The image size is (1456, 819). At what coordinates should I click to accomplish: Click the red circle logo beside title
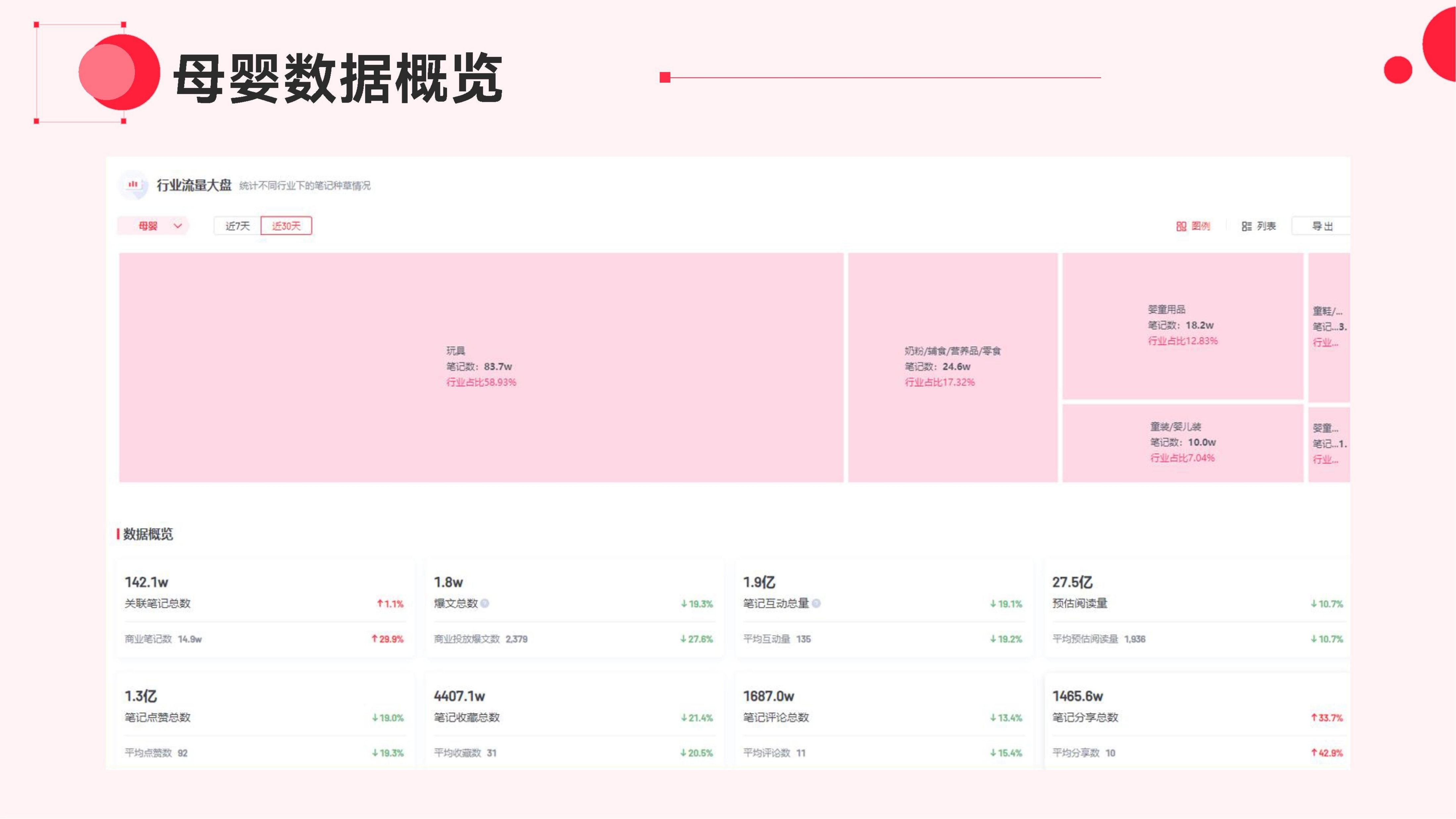pyautogui.click(x=119, y=72)
